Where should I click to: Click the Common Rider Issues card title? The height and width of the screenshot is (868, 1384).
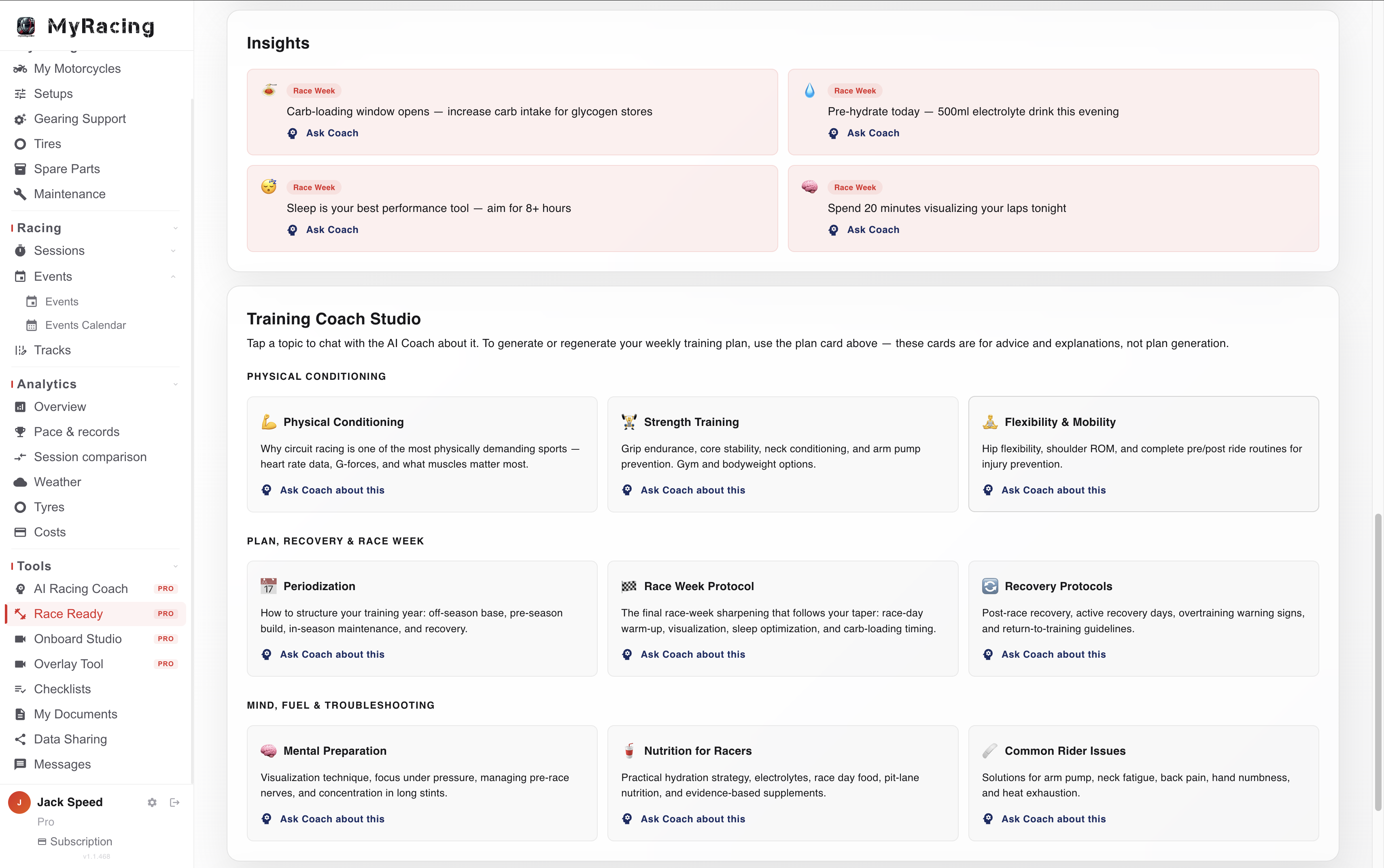1065,751
